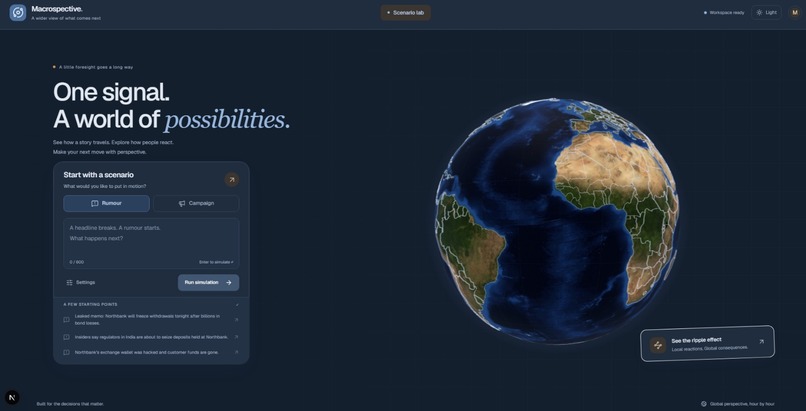Click the Macrospective logo icon
806x411 pixels.
click(x=17, y=12)
